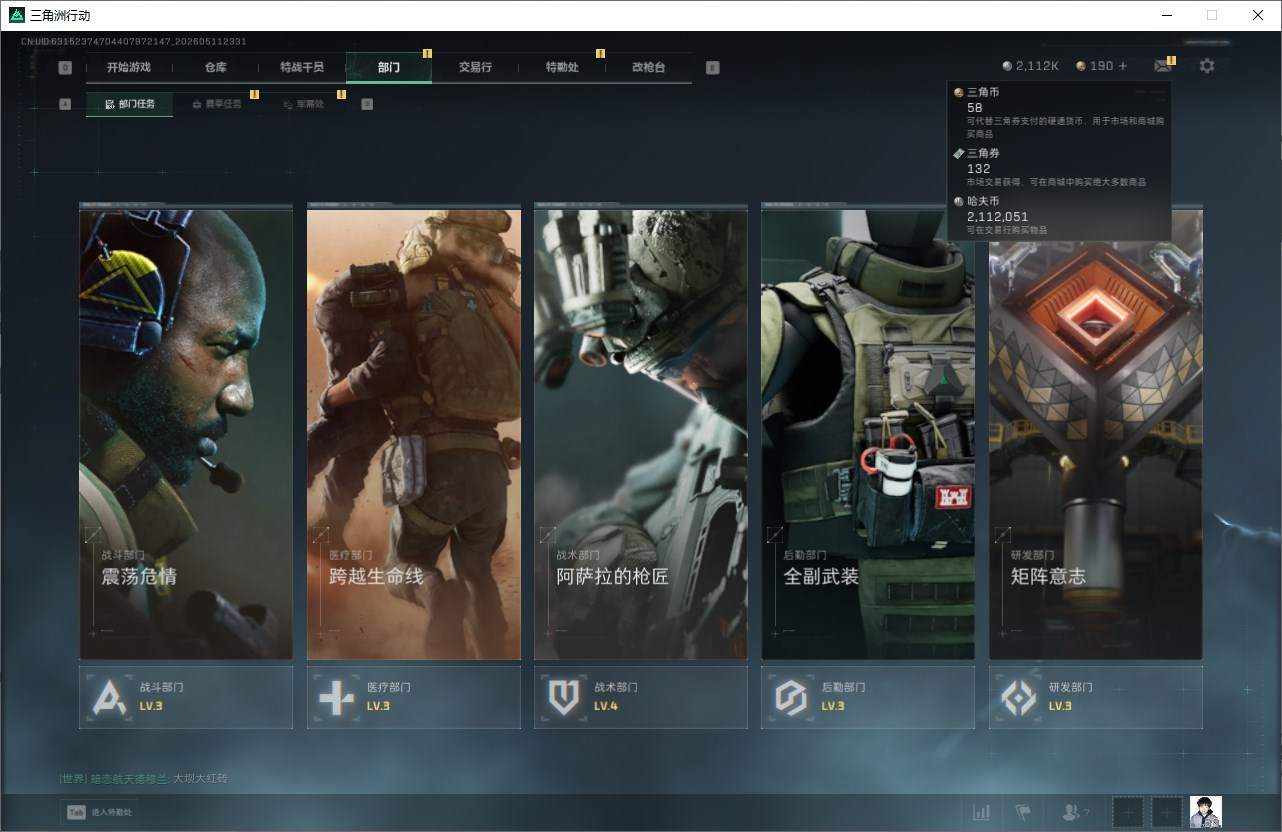Switch to the 改枪台 tab

tap(648, 67)
